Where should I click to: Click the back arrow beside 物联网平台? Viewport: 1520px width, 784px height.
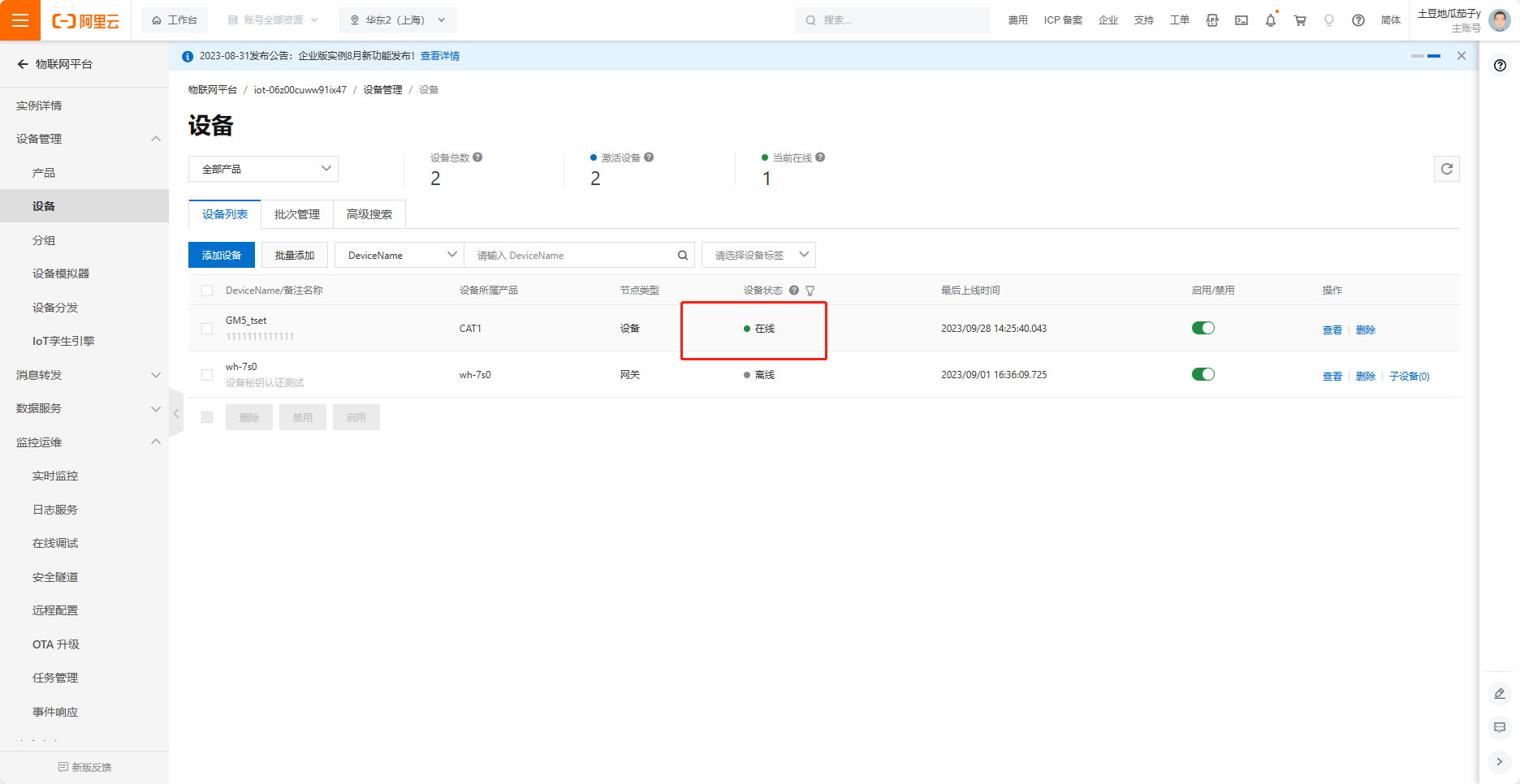pos(23,64)
